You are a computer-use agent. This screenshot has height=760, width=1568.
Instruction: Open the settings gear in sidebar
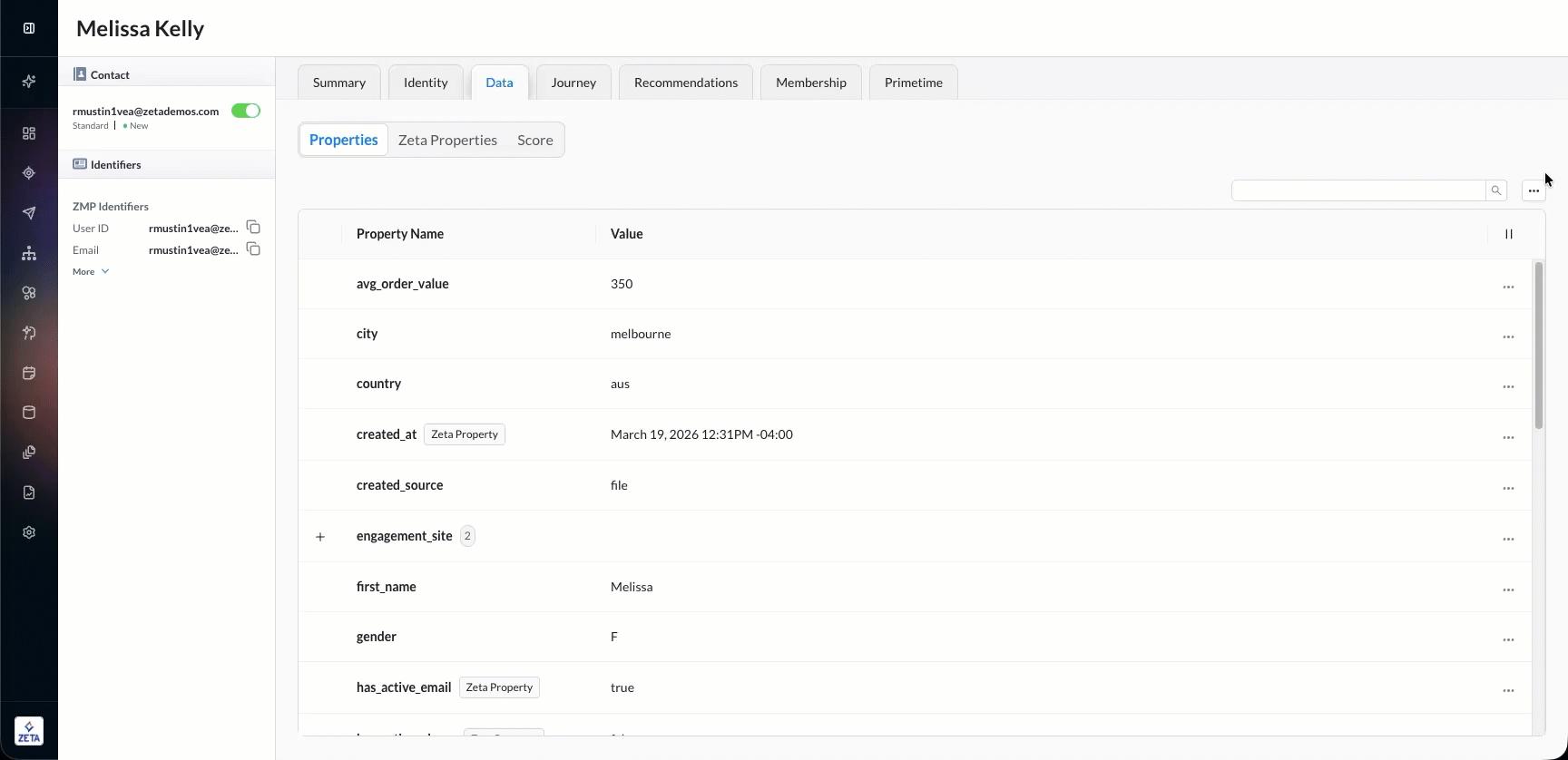pyautogui.click(x=29, y=532)
